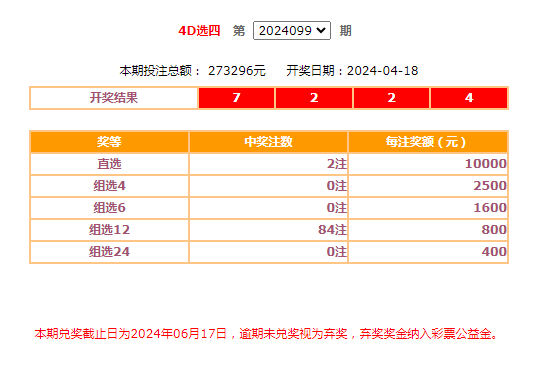Click the draw date 2024-04-18

(382, 71)
